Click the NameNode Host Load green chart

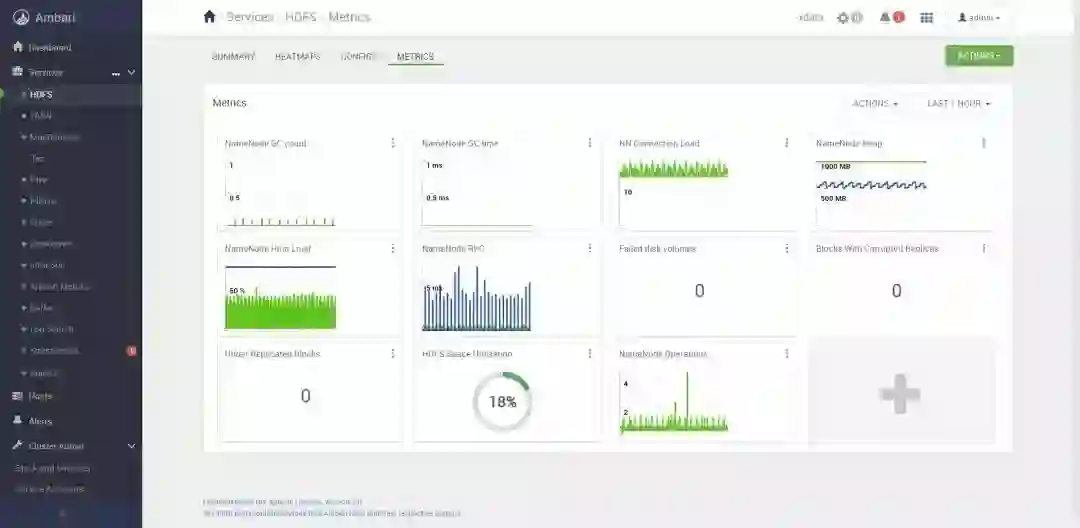pos(280,297)
